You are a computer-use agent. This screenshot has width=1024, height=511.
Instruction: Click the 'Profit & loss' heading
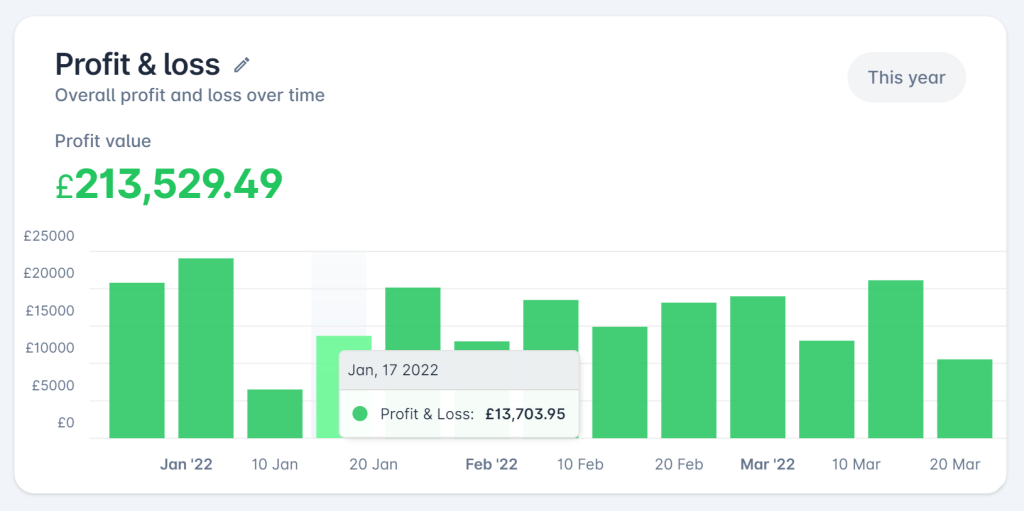(138, 64)
